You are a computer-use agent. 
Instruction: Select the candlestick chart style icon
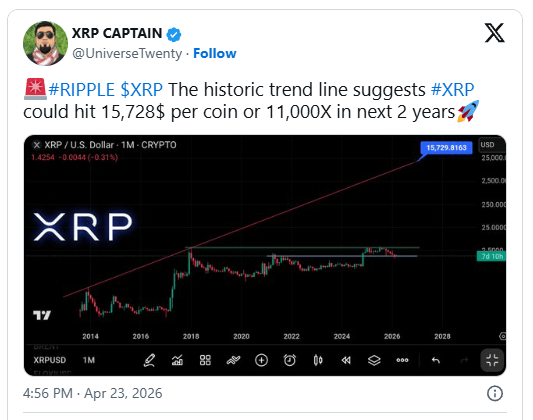click(318, 360)
